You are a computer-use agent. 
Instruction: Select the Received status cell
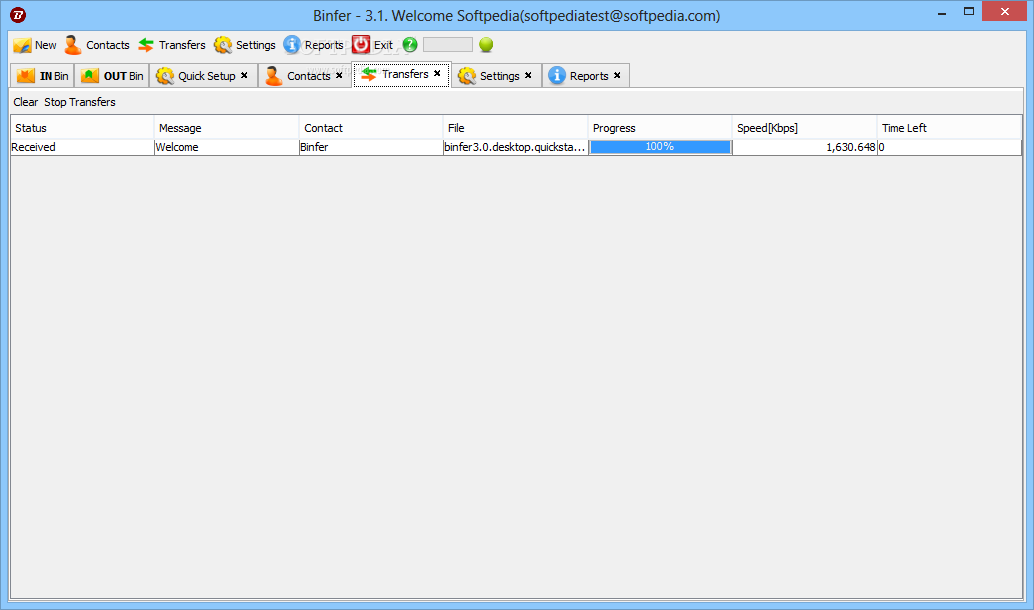point(82,147)
